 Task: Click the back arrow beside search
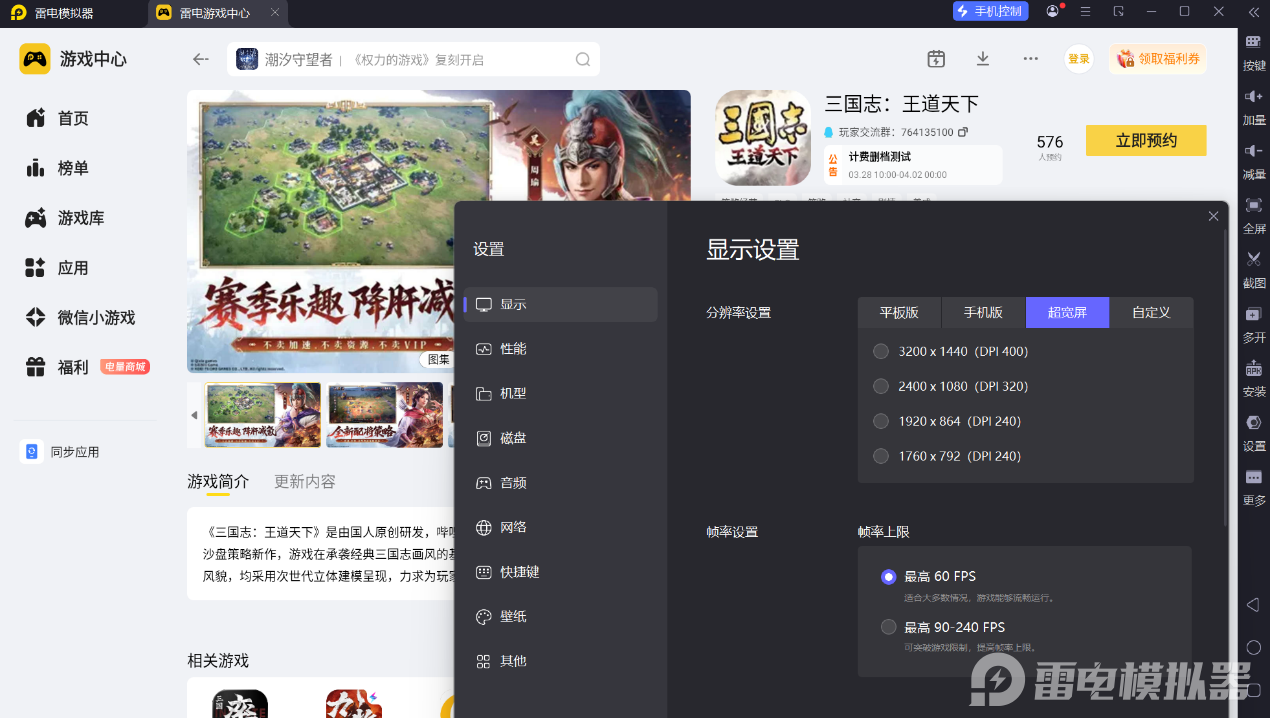201,59
